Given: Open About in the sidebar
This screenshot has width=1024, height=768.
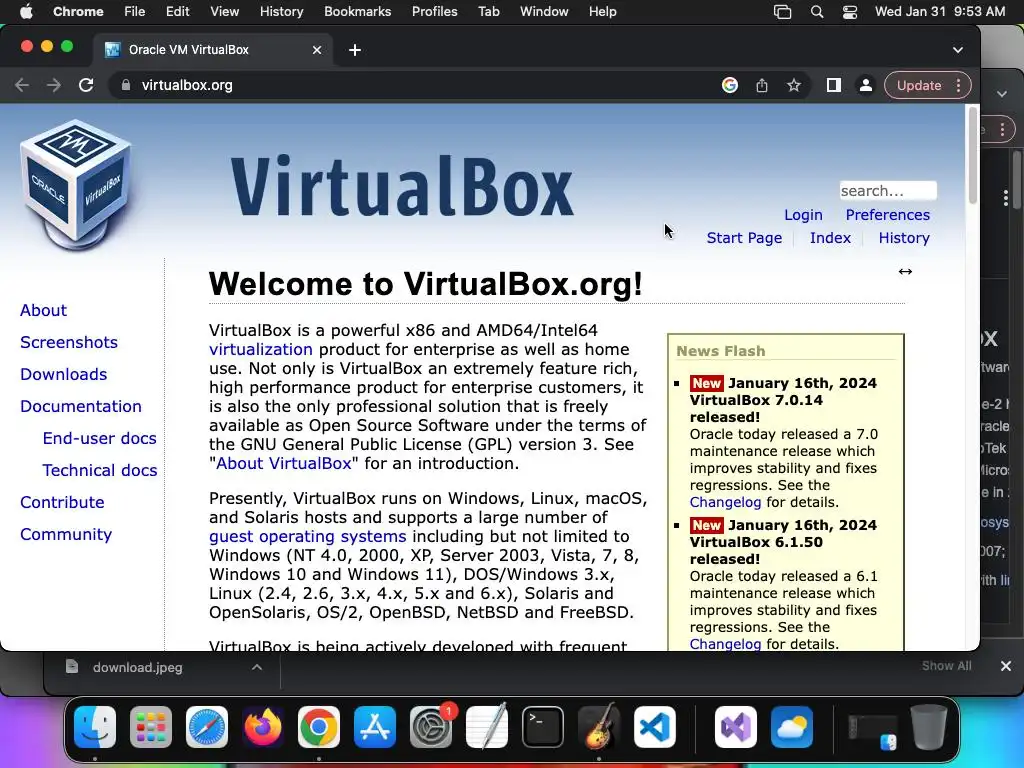Looking at the screenshot, I should (43, 310).
